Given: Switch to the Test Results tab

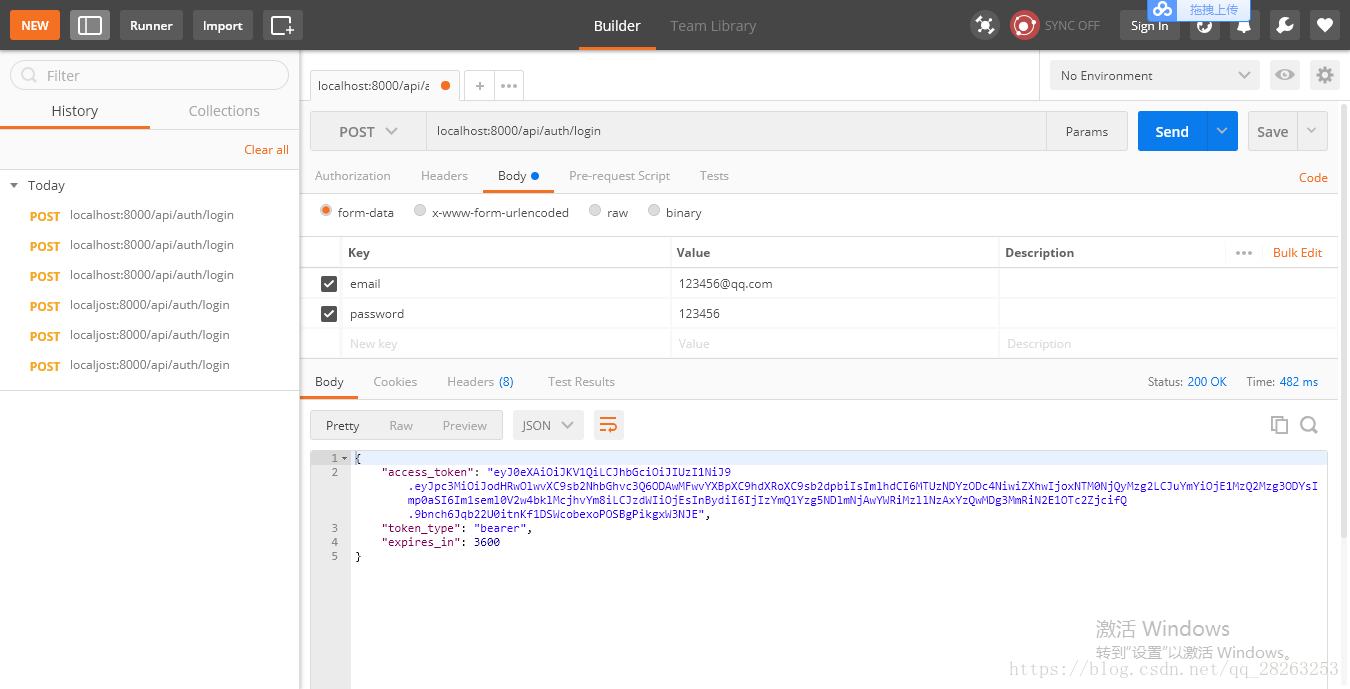Looking at the screenshot, I should pyautogui.click(x=581, y=382).
